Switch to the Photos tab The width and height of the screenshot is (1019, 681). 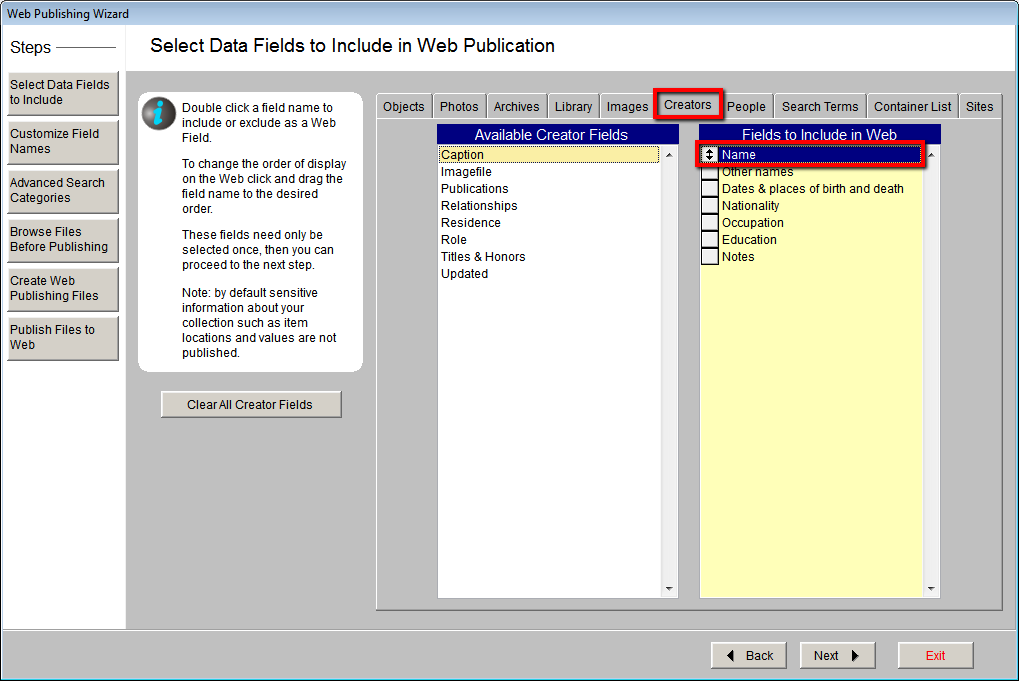click(458, 105)
